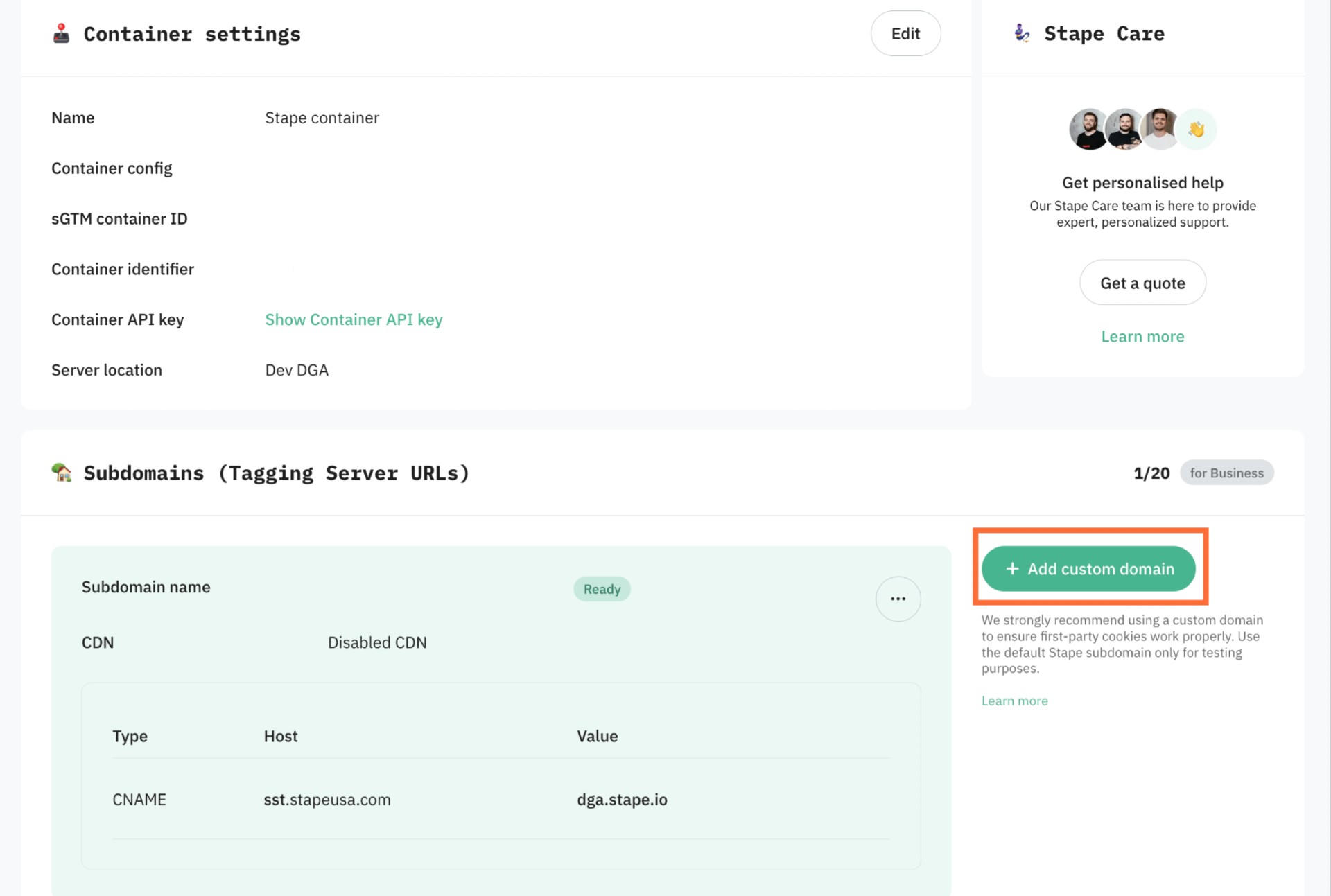This screenshot has width=1331, height=896.
Task: Click the Container identifier label
Action: pos(123,269)
